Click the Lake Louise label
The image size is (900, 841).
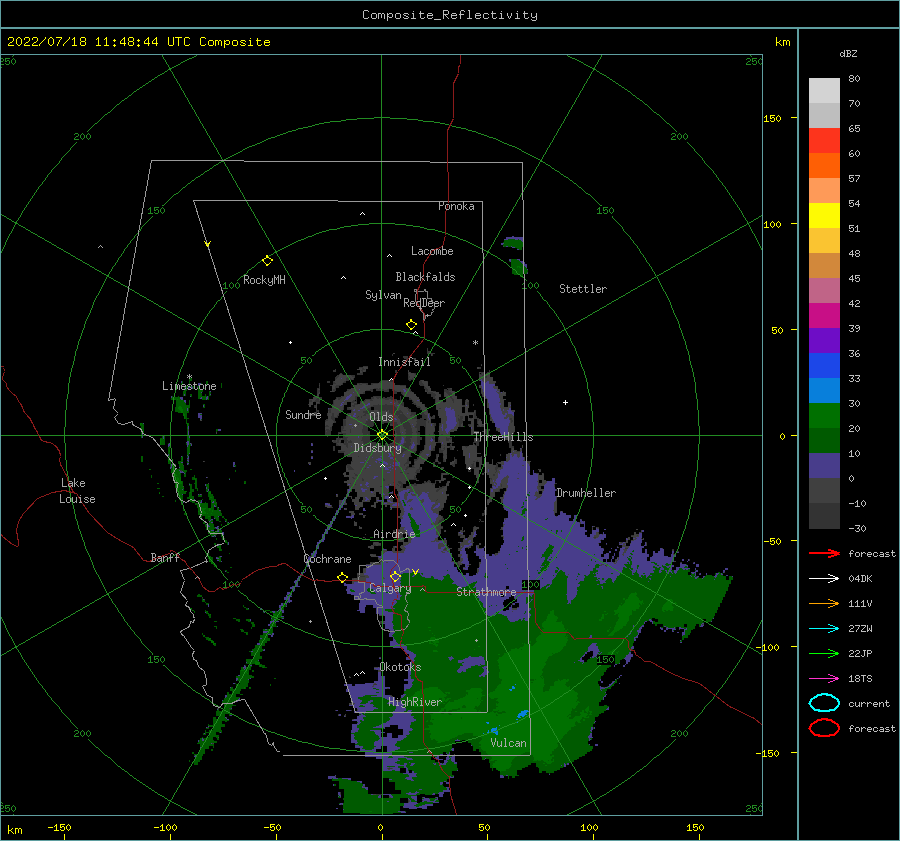point(77,491)
